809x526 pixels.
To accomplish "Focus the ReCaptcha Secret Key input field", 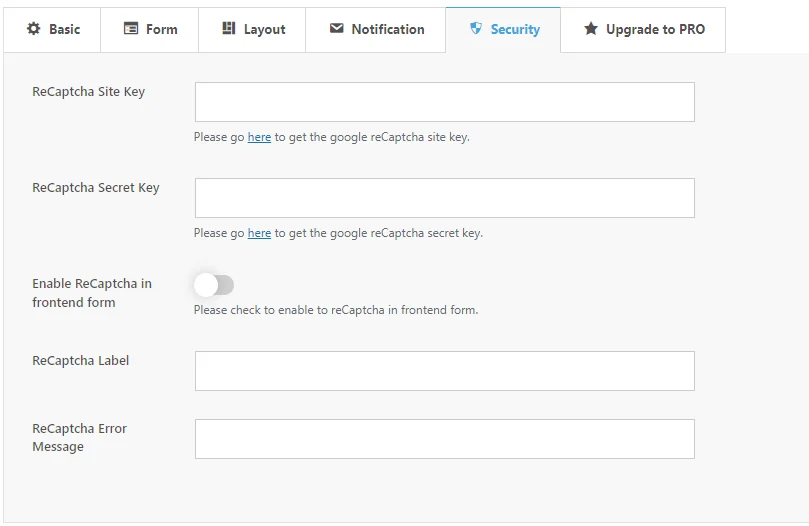I will [x=444, y=198].
